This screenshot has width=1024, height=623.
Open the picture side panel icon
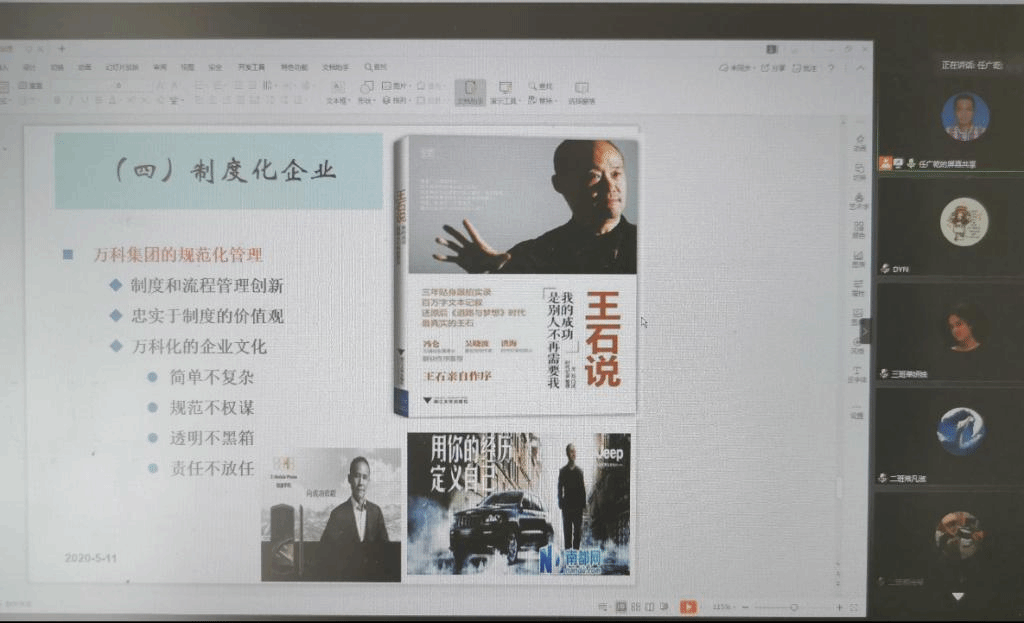pyautogui.click(x=857, y=317)
